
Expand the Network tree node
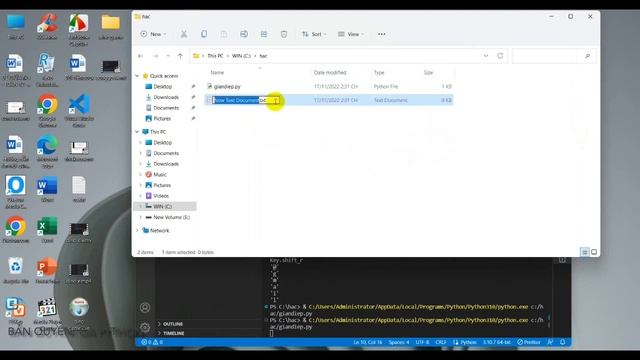137,231
